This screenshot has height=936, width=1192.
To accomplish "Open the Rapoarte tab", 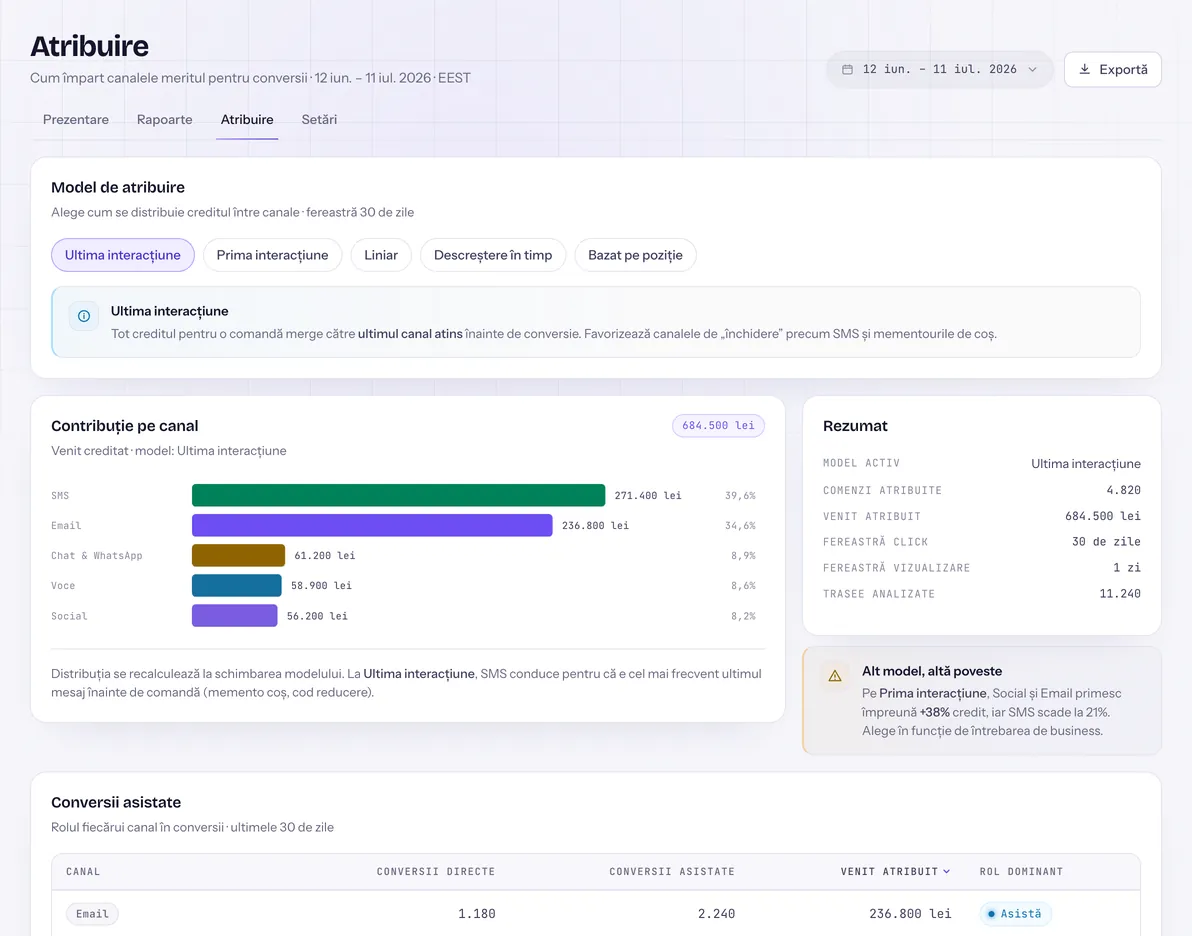I will [164, 119].
